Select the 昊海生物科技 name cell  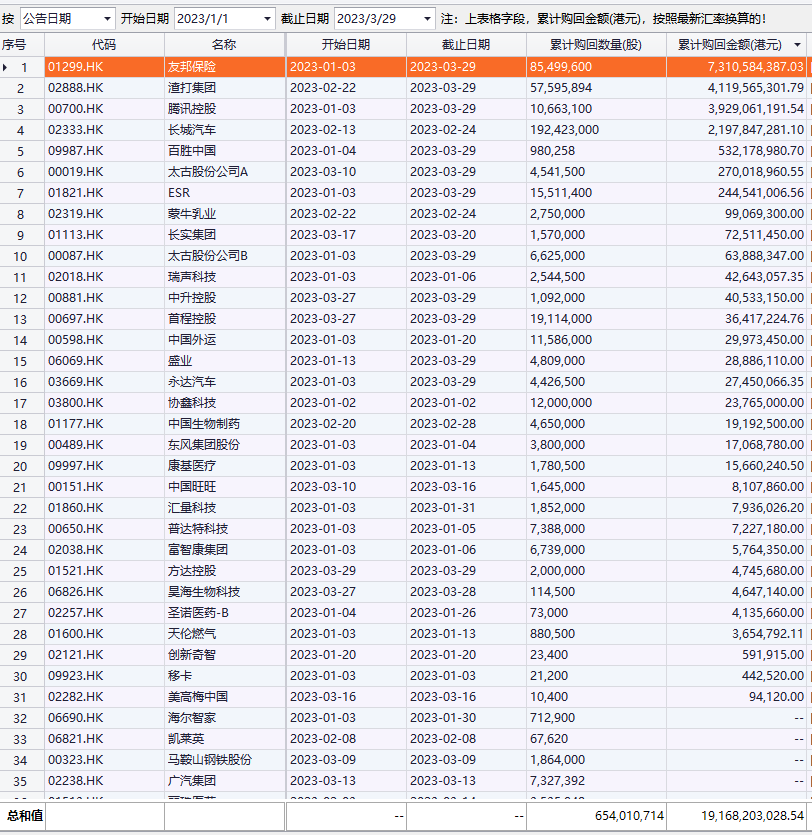point(224,592)
